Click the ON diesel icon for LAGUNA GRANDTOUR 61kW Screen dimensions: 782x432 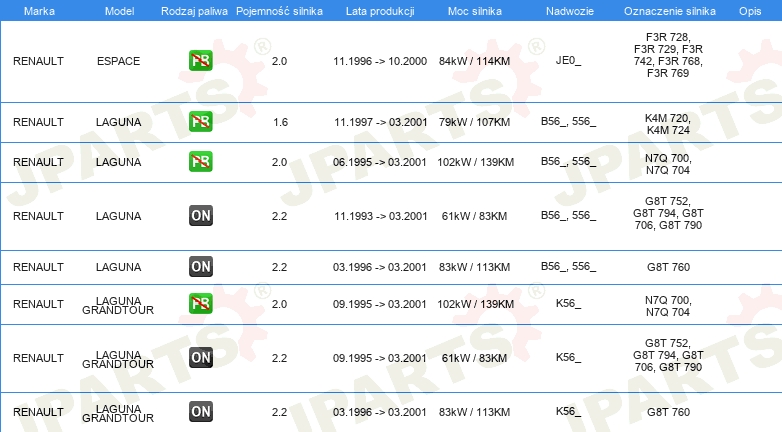click(x=200, y=358)
